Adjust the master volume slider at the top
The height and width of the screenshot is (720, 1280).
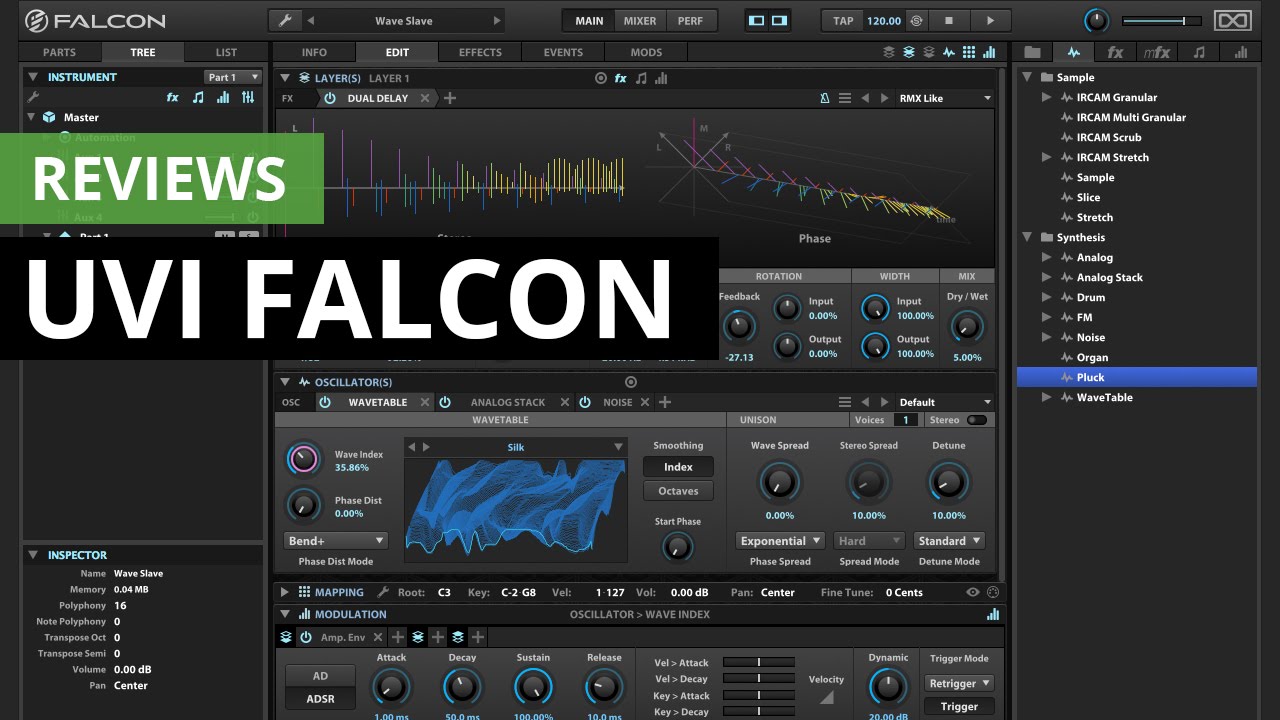pos(1161,20)
